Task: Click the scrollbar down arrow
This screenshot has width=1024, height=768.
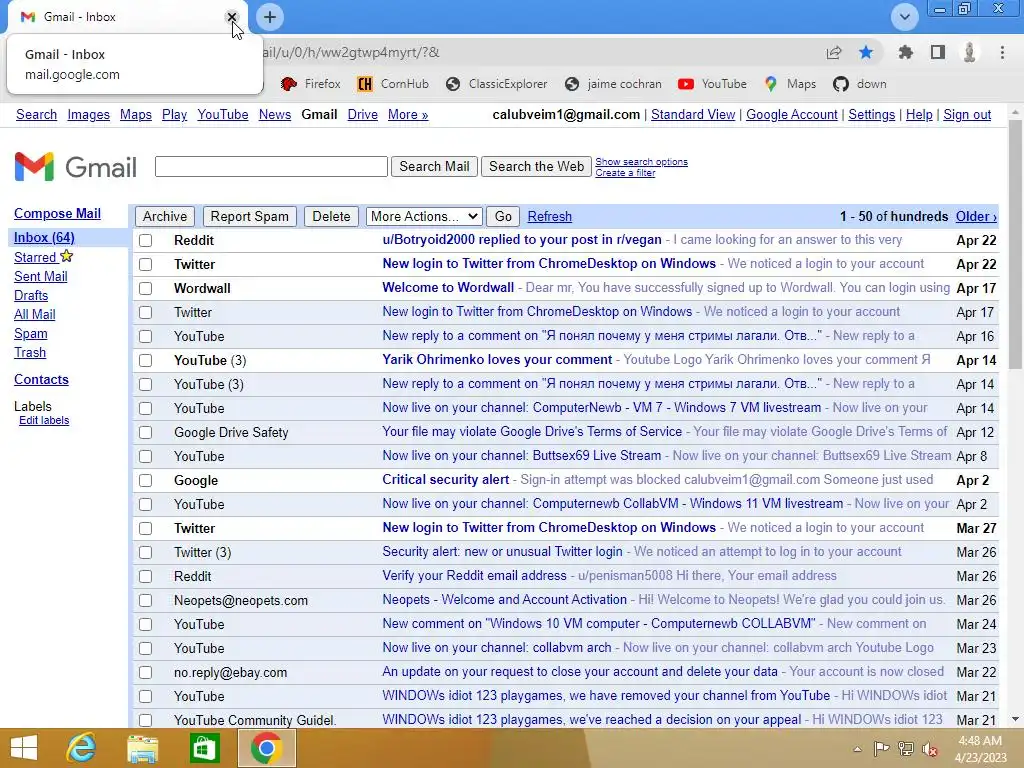Action: click(x=1016, y=719)
